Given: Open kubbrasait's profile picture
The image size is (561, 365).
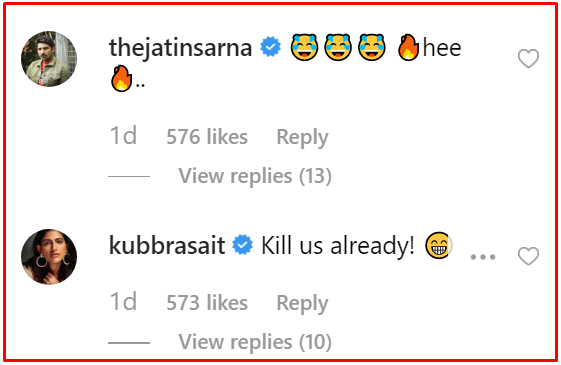Looking at the screenshot, I should point(49,257).
